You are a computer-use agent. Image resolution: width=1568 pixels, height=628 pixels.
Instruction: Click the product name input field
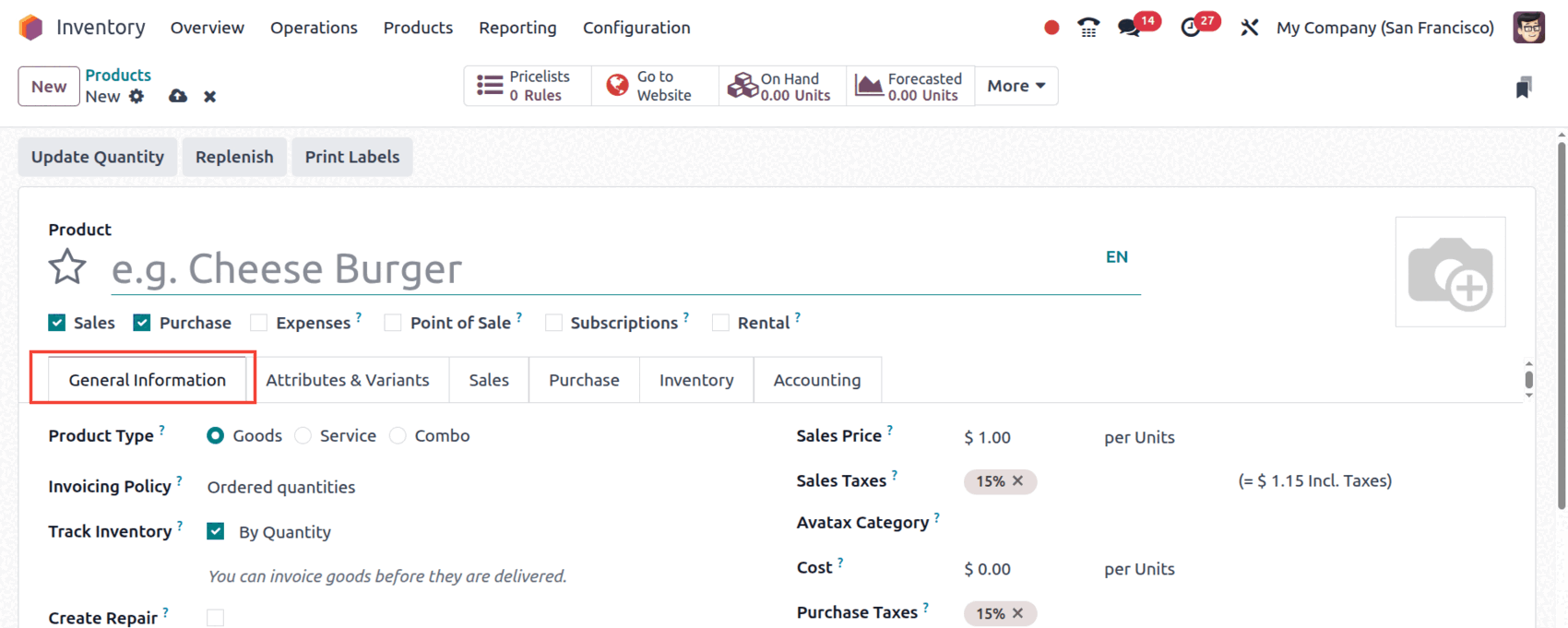[x=600, y=269]
